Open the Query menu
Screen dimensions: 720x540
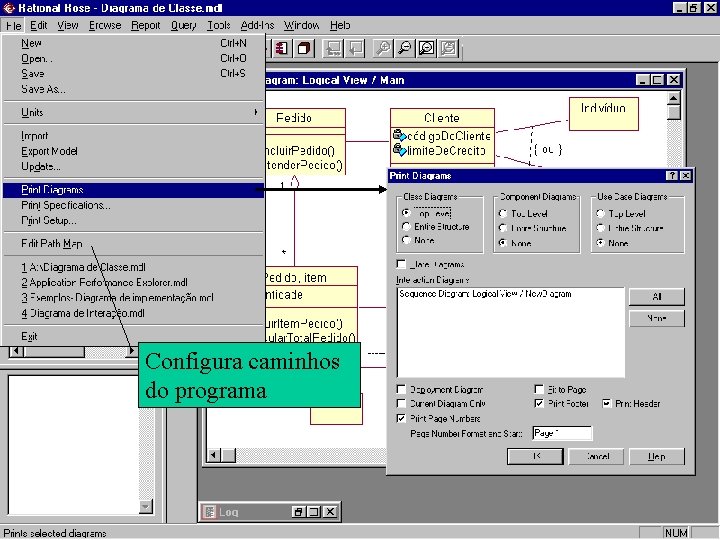(184, 25)
